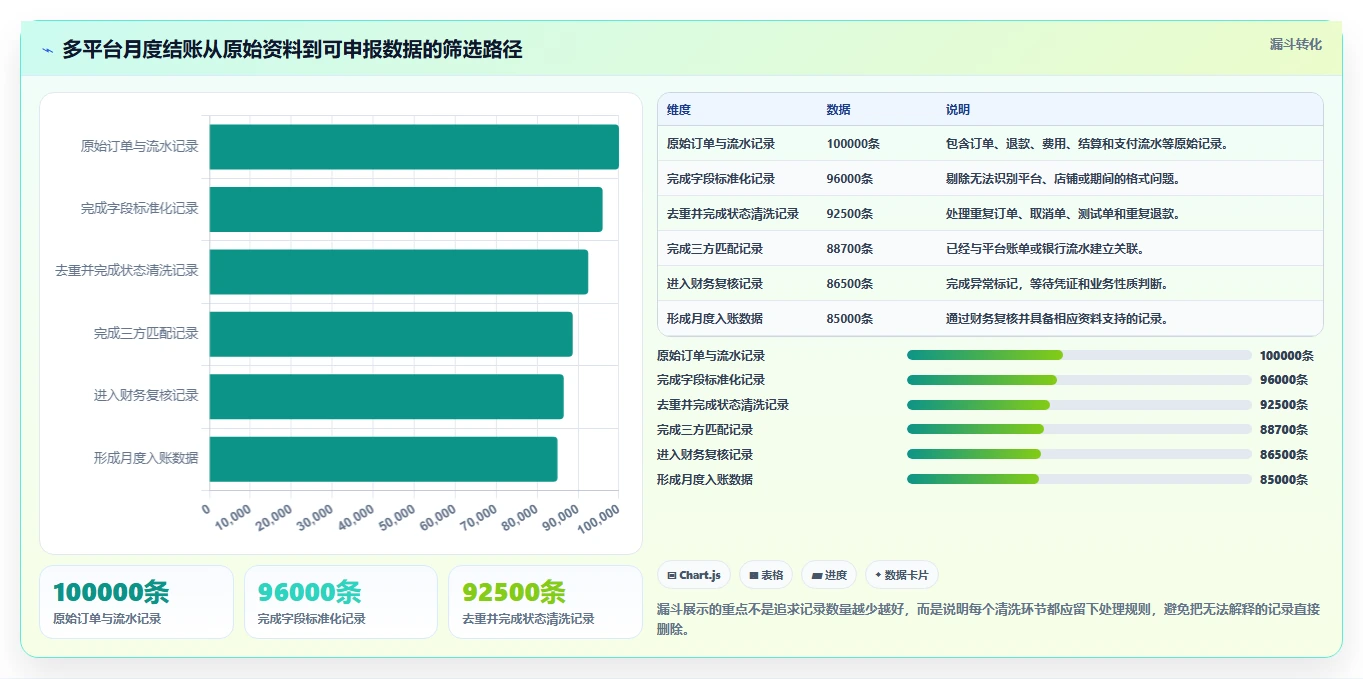Image resolution: width=1363 pixels, height=679 pixels.
Task: Click the 92500条 data card
Action: point(546,602)
